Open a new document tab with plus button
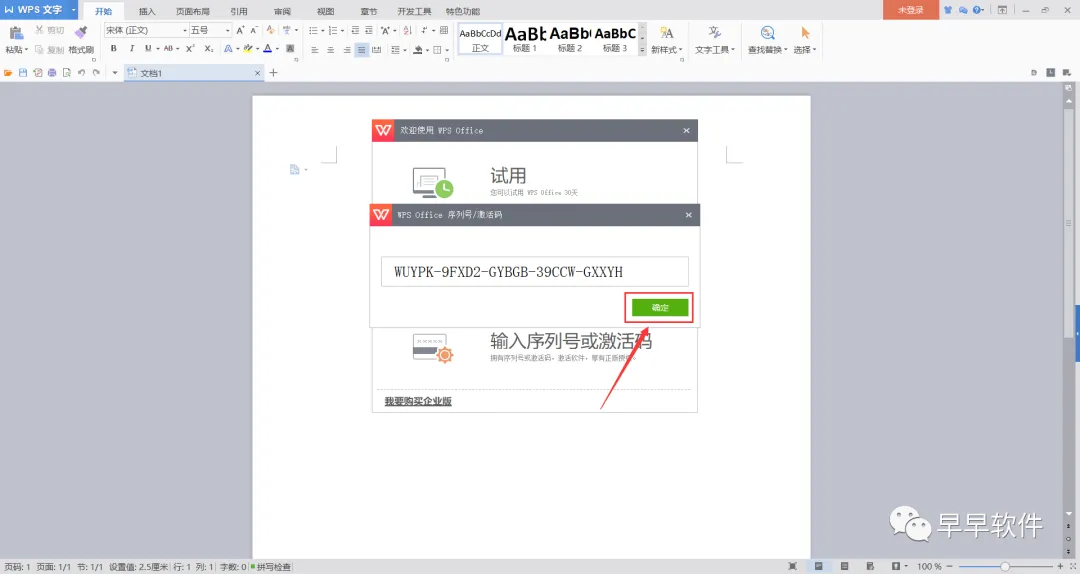Image resolution: width=1080 pixels, height=574 pixels. (273, 72)
